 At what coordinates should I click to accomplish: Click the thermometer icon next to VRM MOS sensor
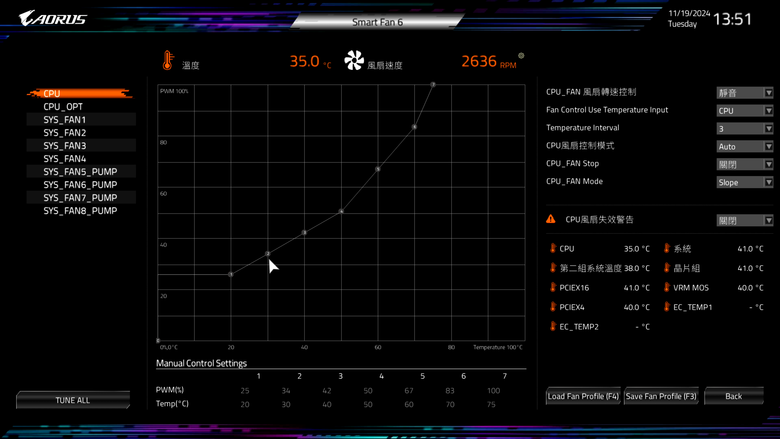point(667,287)
